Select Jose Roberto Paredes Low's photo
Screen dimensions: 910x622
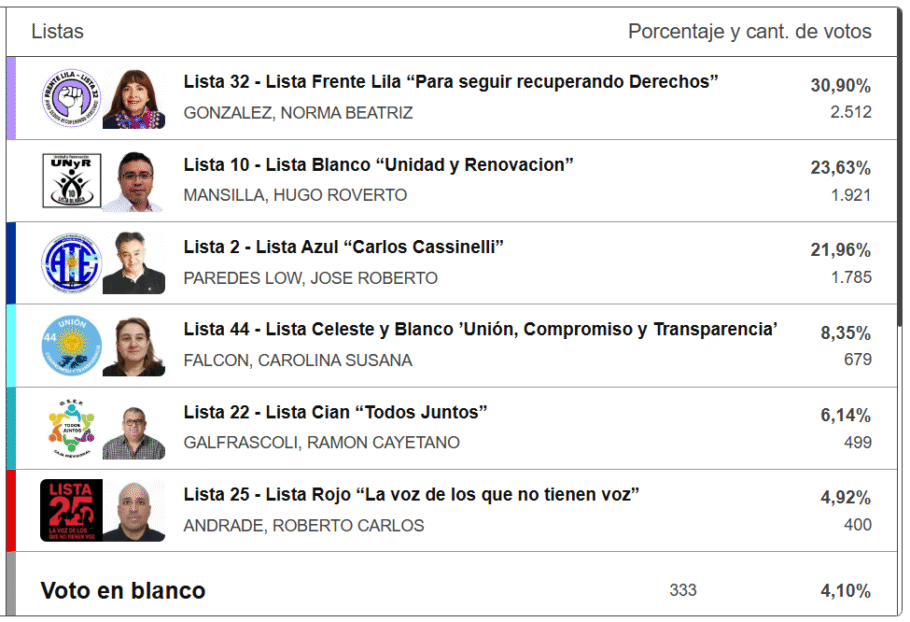coord(133,263)
